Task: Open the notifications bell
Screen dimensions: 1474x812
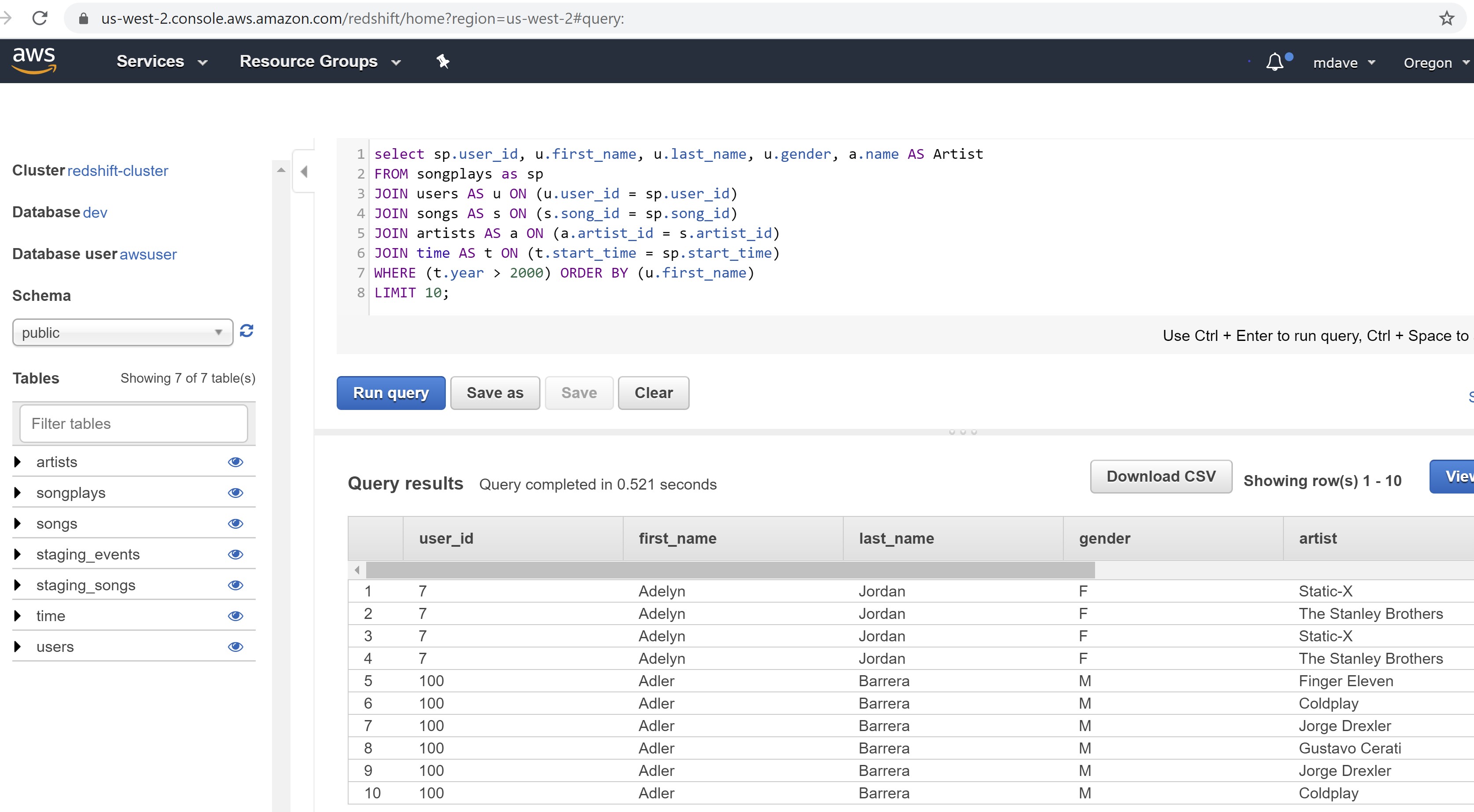Action: tap(1275, 61)
